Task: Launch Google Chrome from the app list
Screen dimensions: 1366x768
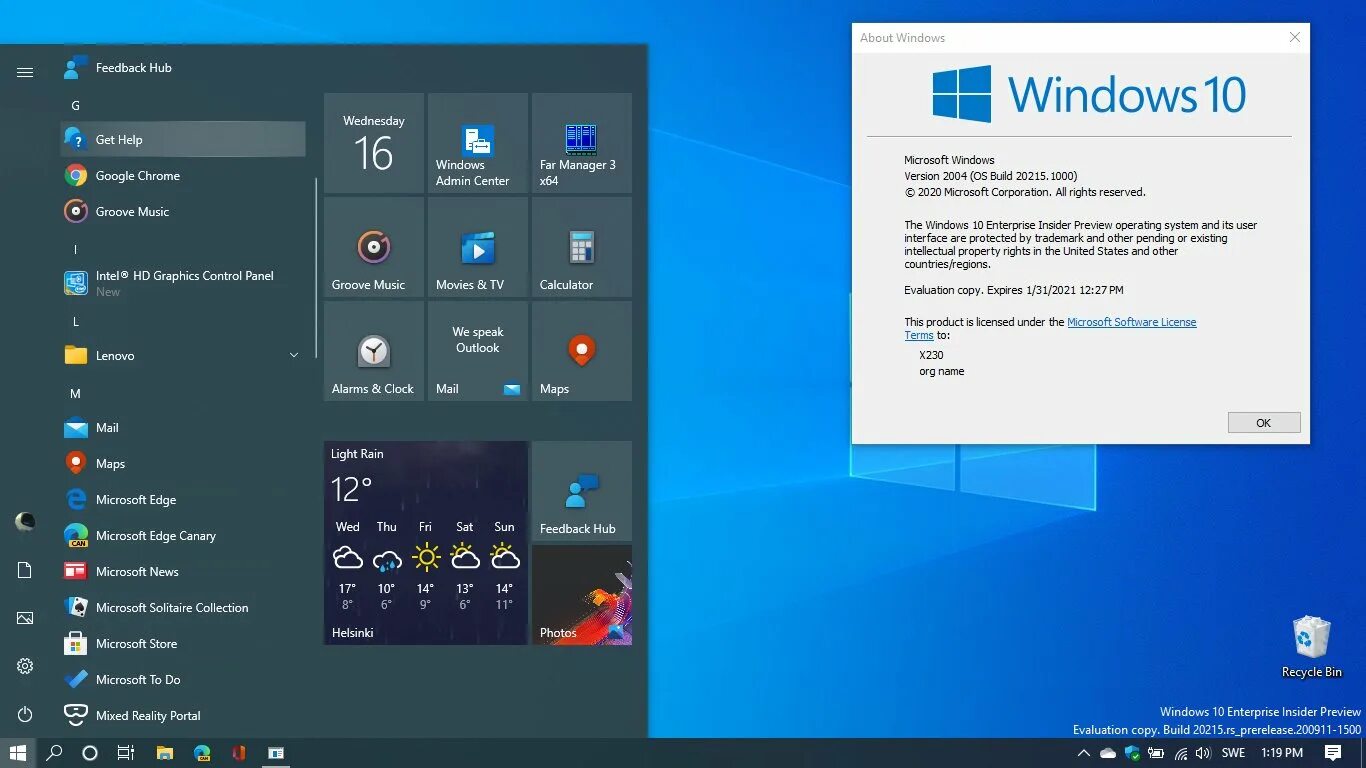Action: 183,176
